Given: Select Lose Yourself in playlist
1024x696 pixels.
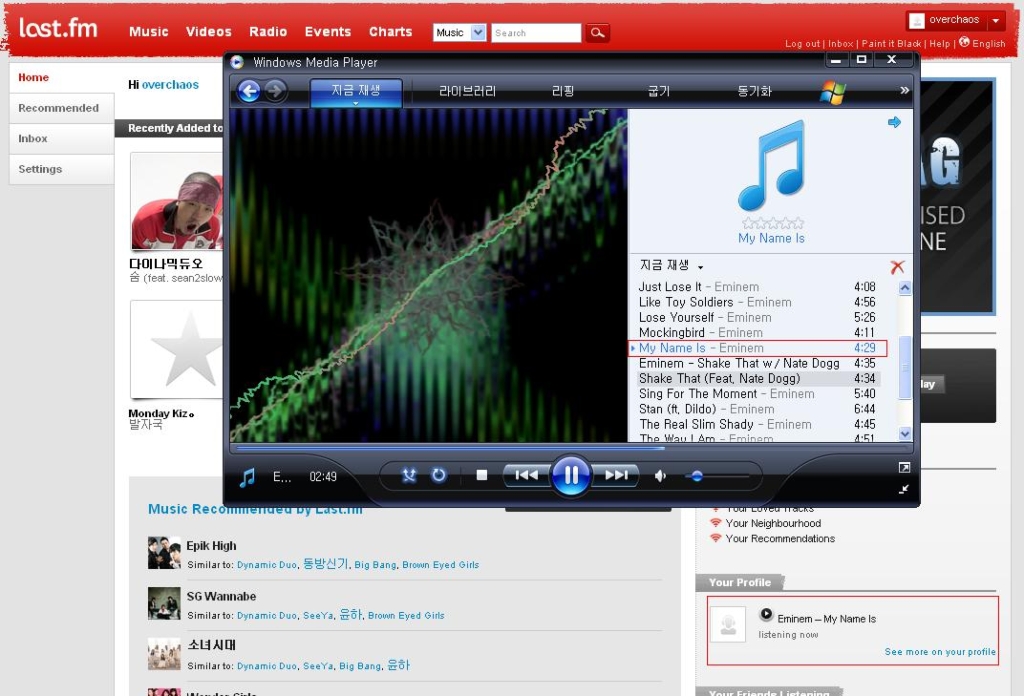Looking at the screenshot, I should point(757,317).
